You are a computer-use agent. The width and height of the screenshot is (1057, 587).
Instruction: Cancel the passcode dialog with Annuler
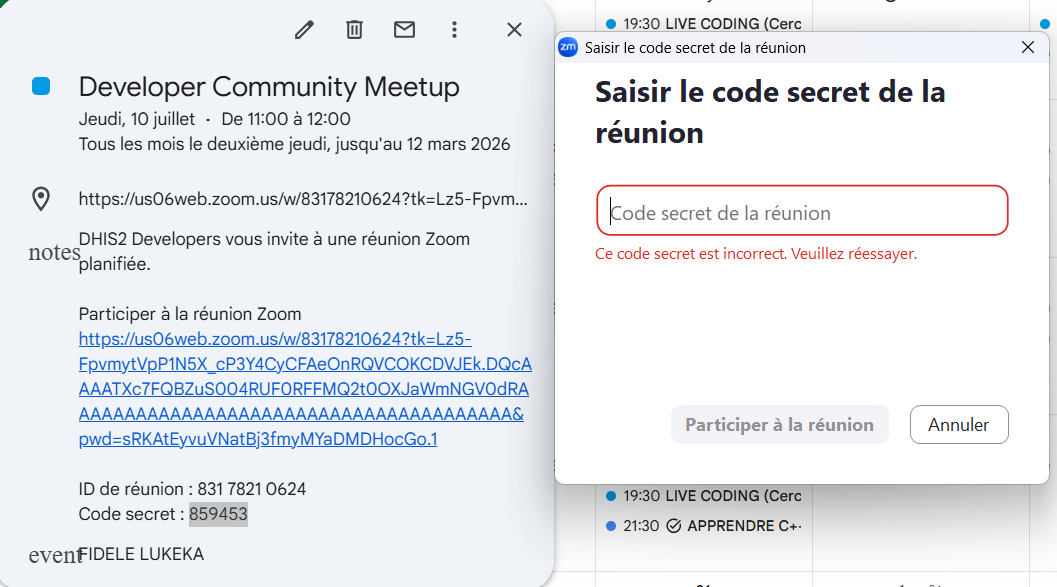959,425
